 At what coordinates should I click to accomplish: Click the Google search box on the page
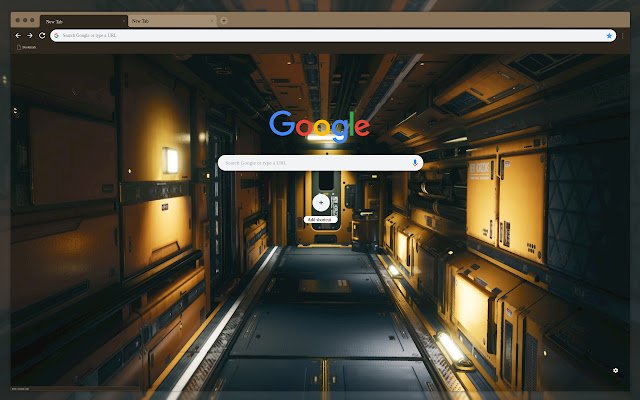320,163
